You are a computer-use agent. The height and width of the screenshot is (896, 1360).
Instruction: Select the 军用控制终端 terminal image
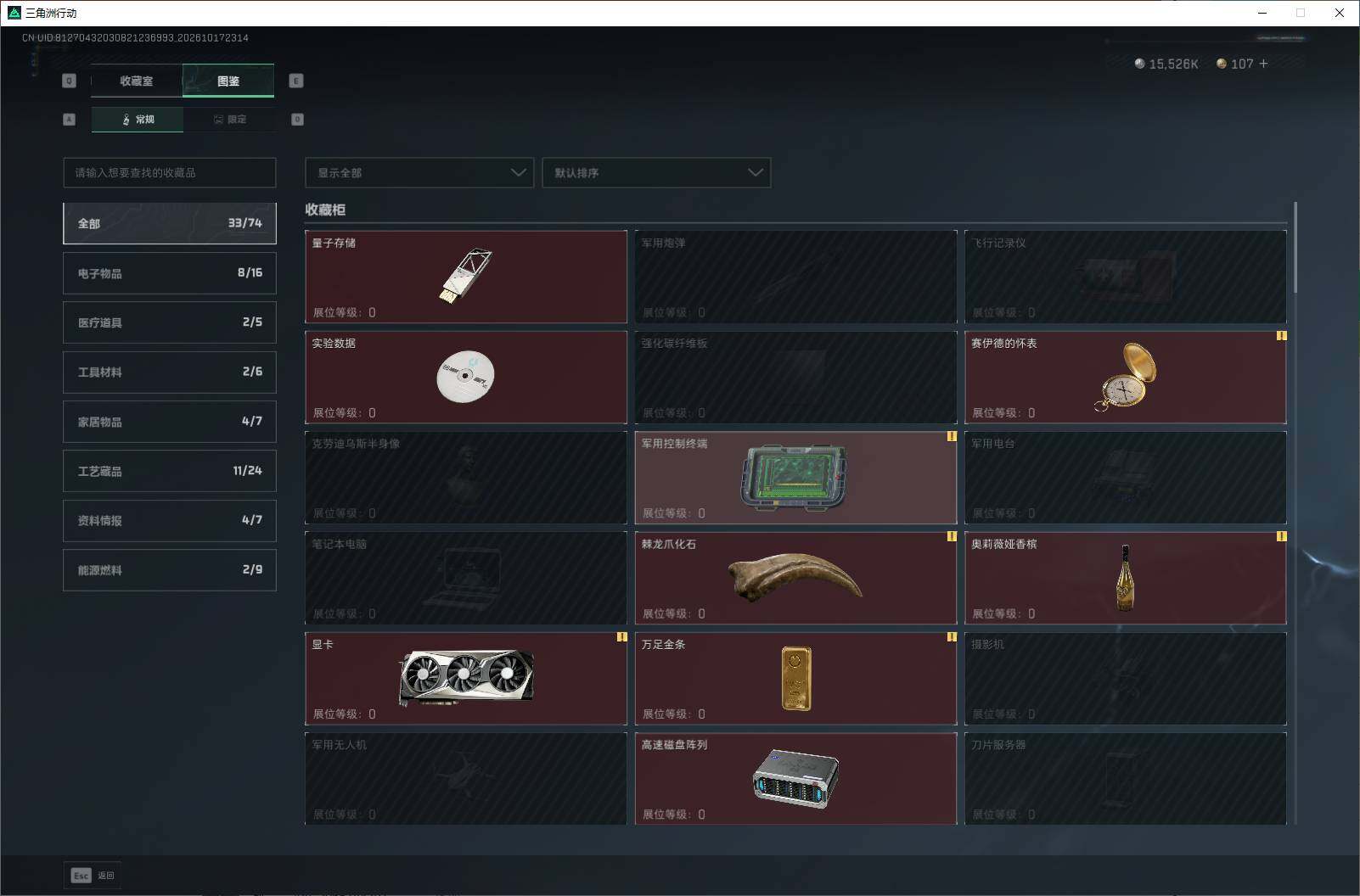click(795, 477)
